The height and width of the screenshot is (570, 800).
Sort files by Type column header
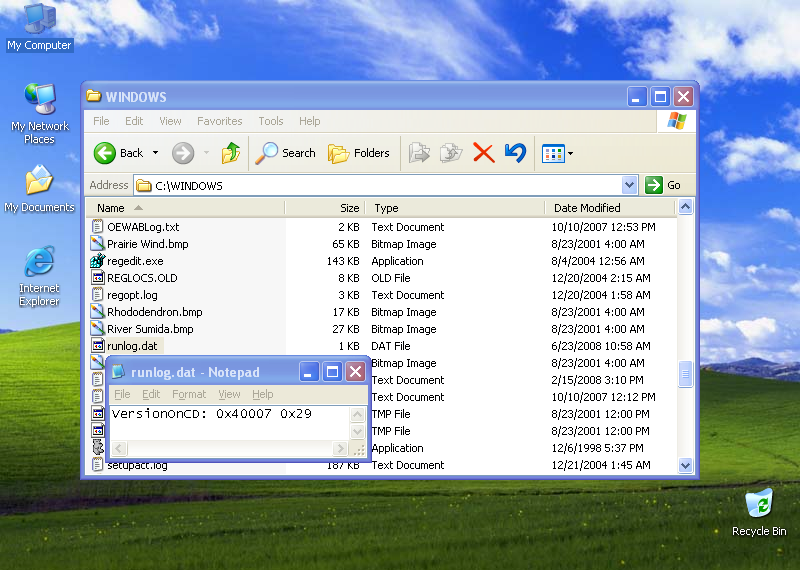[455, 208]
